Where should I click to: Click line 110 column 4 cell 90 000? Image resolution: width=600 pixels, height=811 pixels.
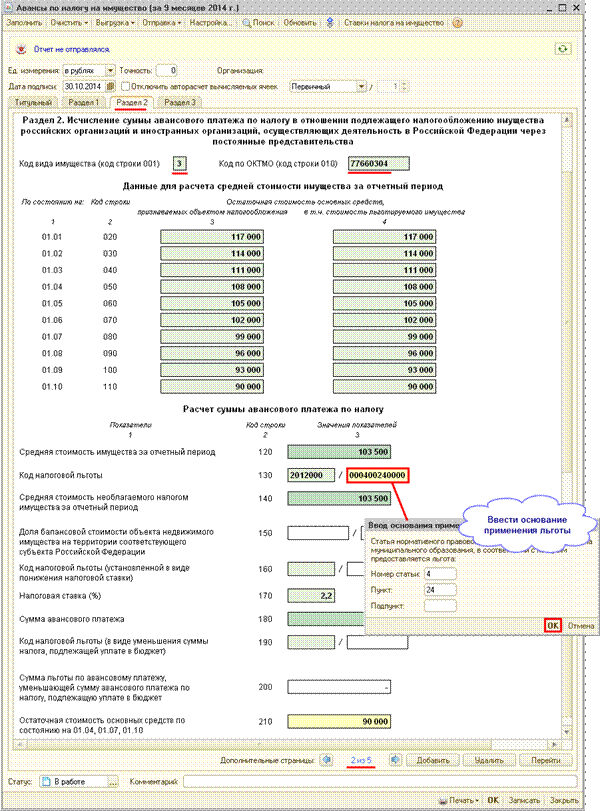click(384, 386)
